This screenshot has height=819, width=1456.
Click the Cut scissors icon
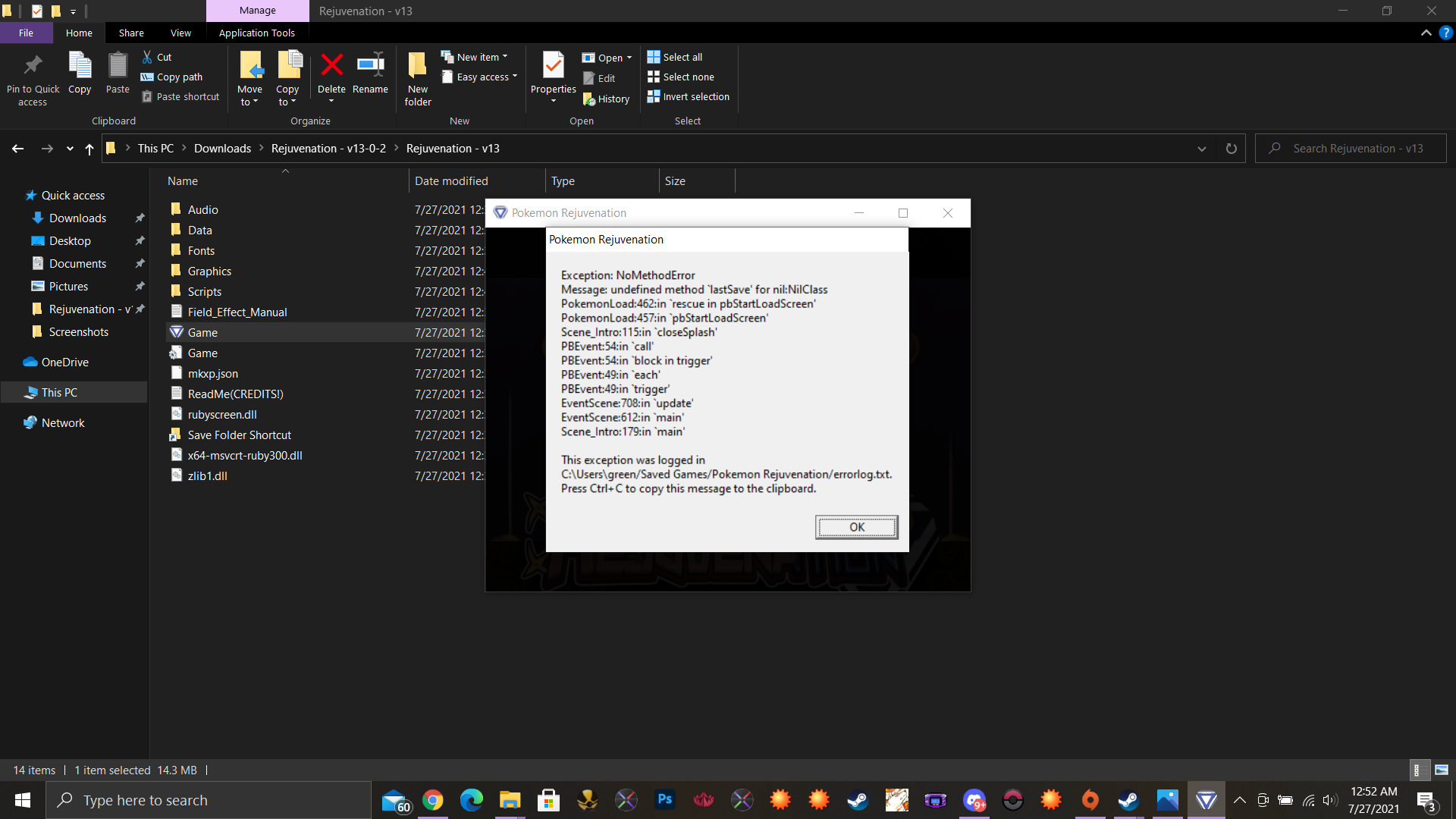pyautogui.click(x=147, y=57)
